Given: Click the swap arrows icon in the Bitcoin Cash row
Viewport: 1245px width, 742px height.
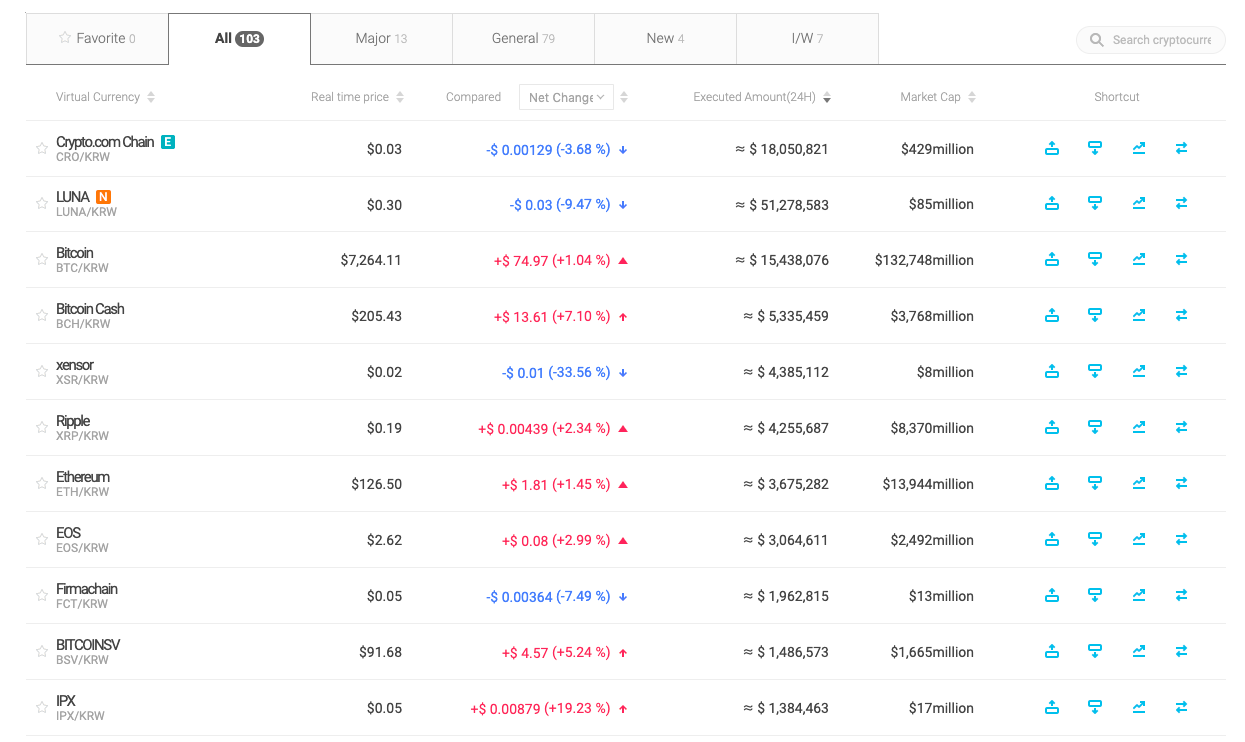Looking at the screenshot, I should pyautogui.click(x=1181, y=315).
